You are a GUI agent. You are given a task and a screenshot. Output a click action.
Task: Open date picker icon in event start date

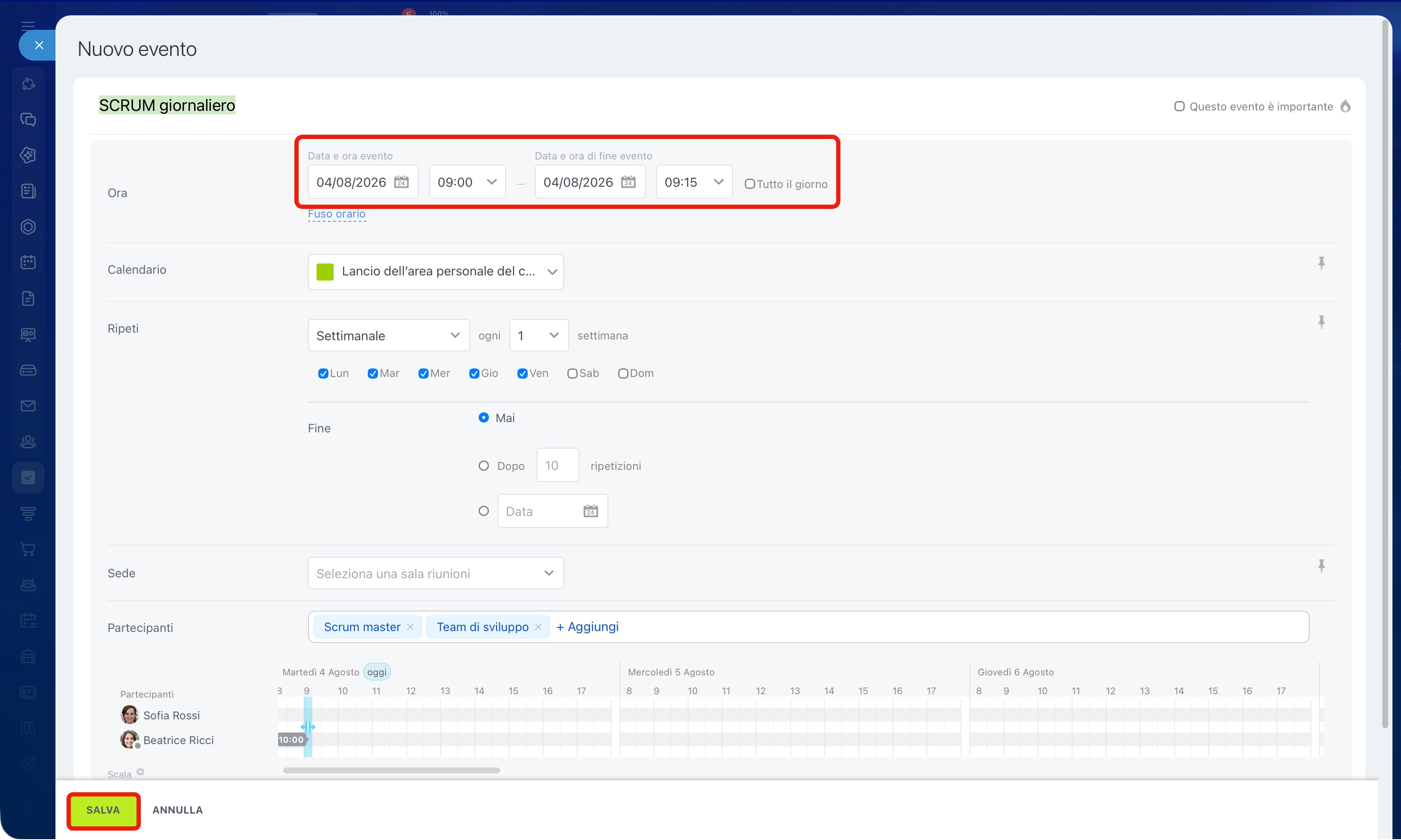[x=401, y=182]
